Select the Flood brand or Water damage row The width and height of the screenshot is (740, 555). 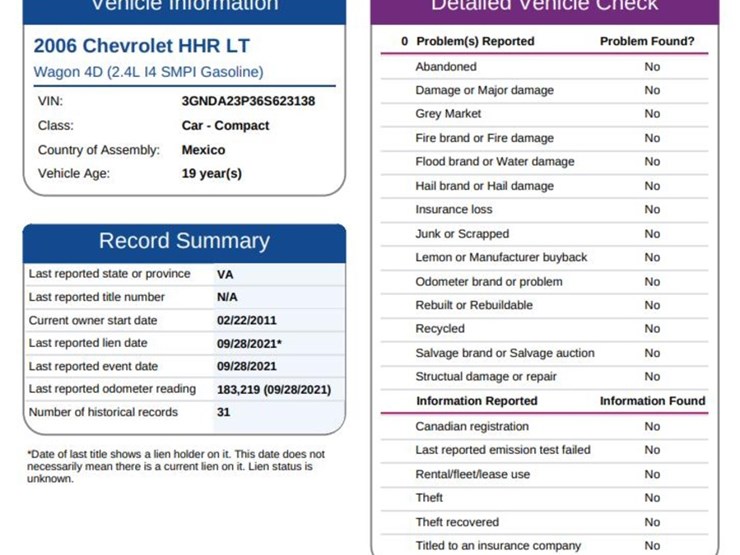495,162
